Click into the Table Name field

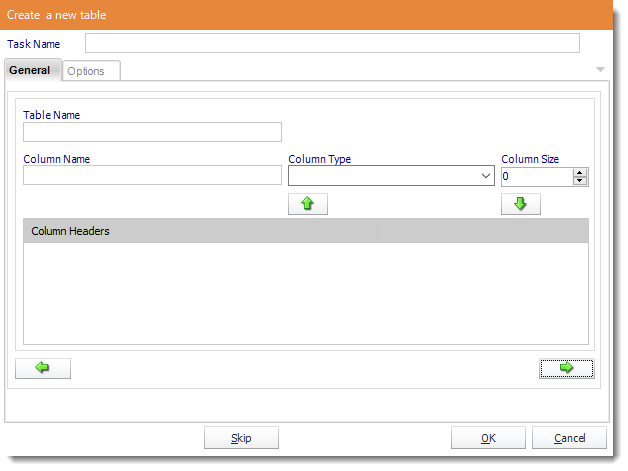coord(152,132)
